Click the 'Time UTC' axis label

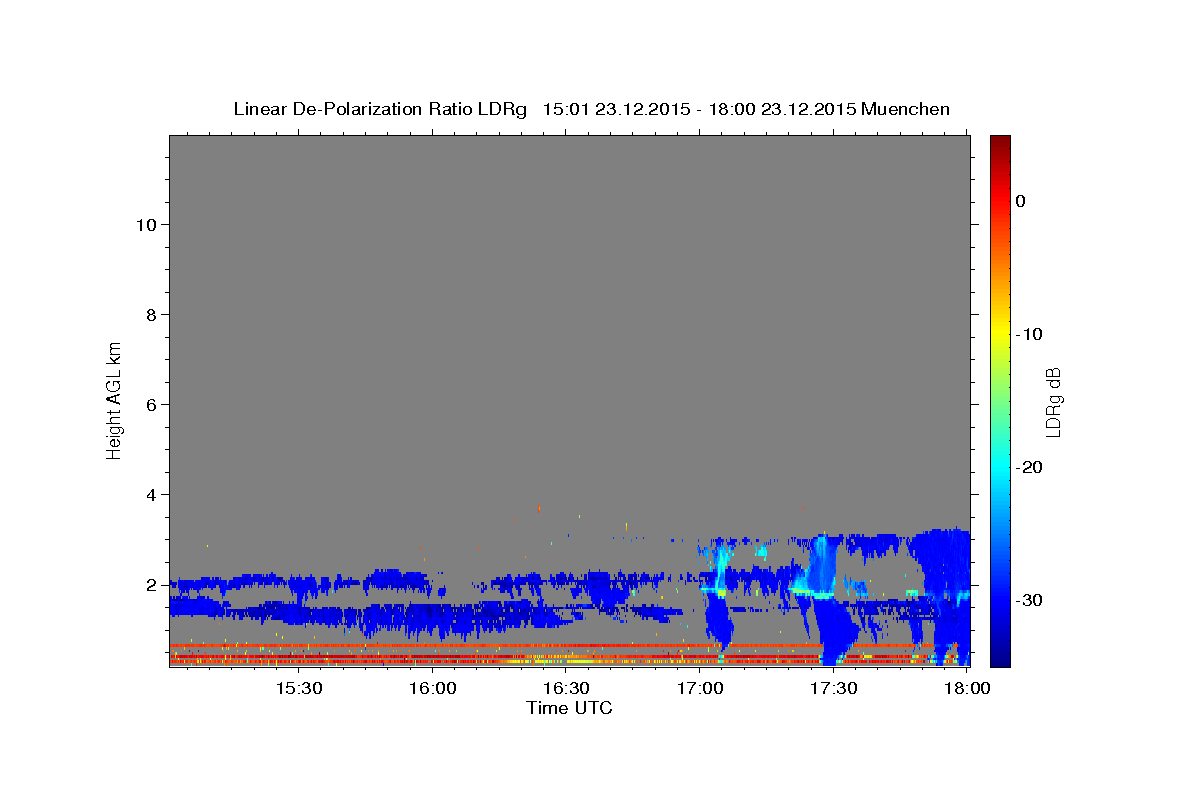pos(569,708)
